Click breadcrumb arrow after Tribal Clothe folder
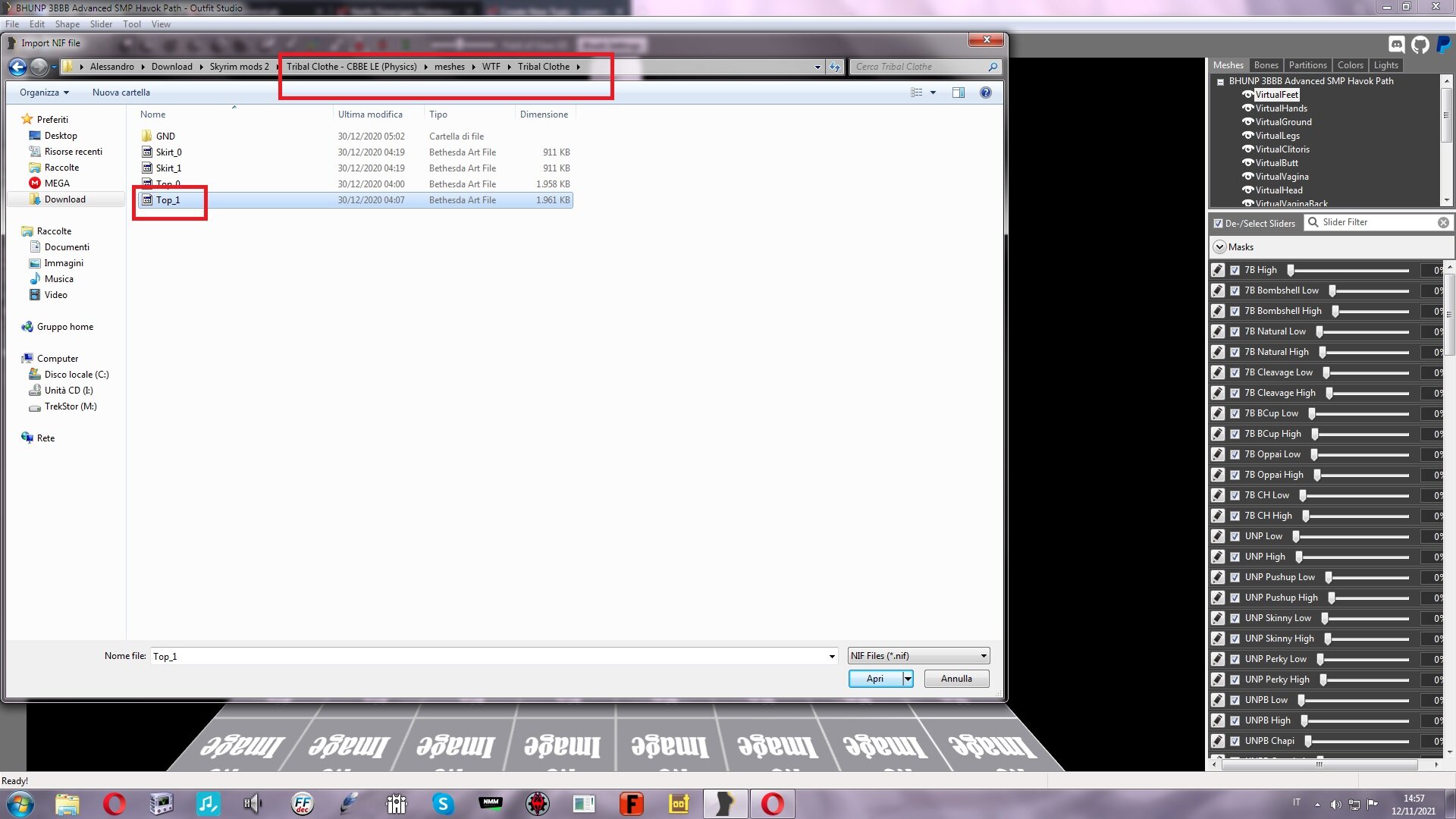This screenshot has height=819, width=1456. [x=578, y=67]
